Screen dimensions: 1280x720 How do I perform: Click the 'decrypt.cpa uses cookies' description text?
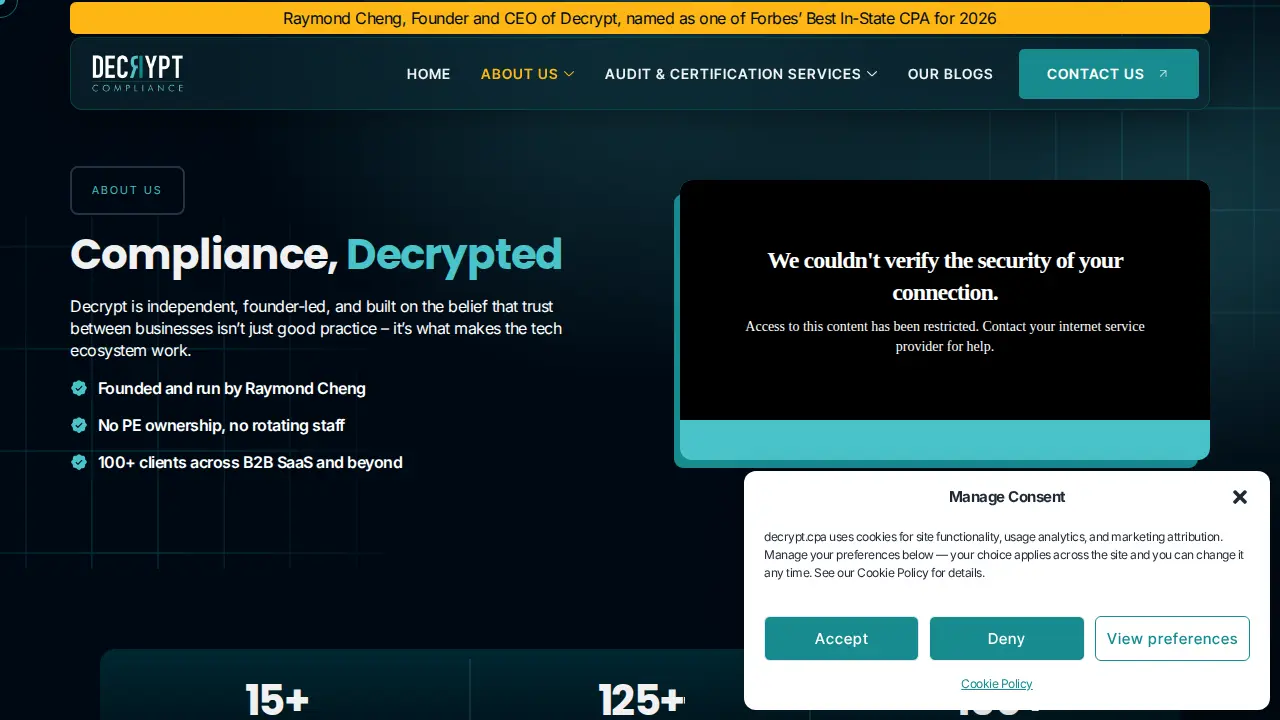tap(1004, 555)
